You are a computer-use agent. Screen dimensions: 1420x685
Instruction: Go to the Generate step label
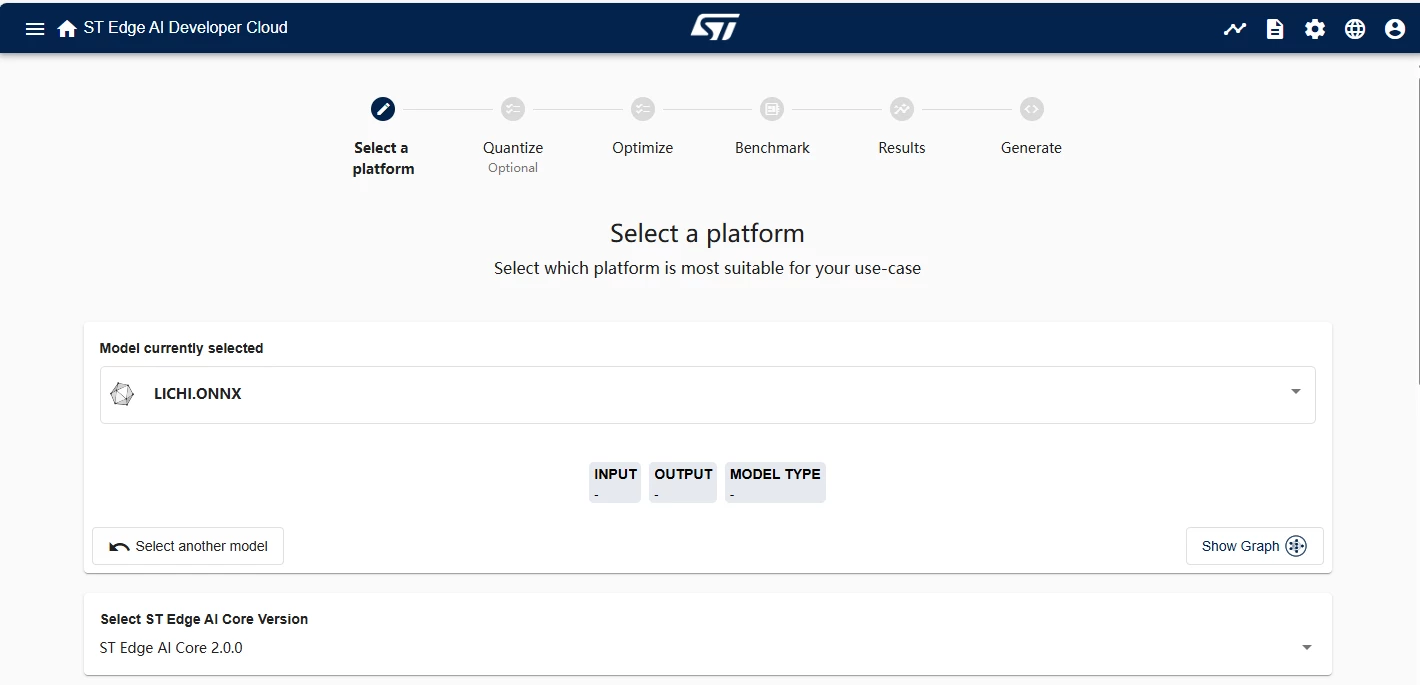[x=1031, y=148]
